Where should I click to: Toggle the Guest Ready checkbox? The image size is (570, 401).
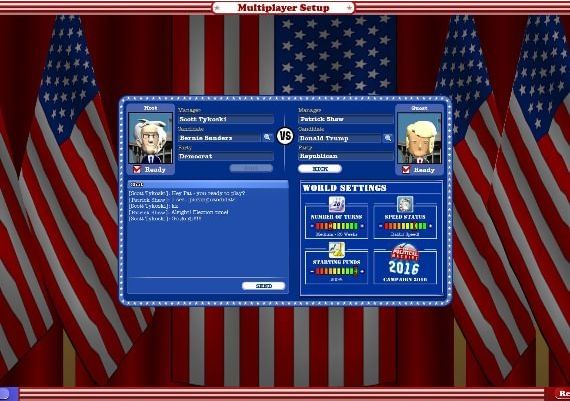click(x=406, y=169)
